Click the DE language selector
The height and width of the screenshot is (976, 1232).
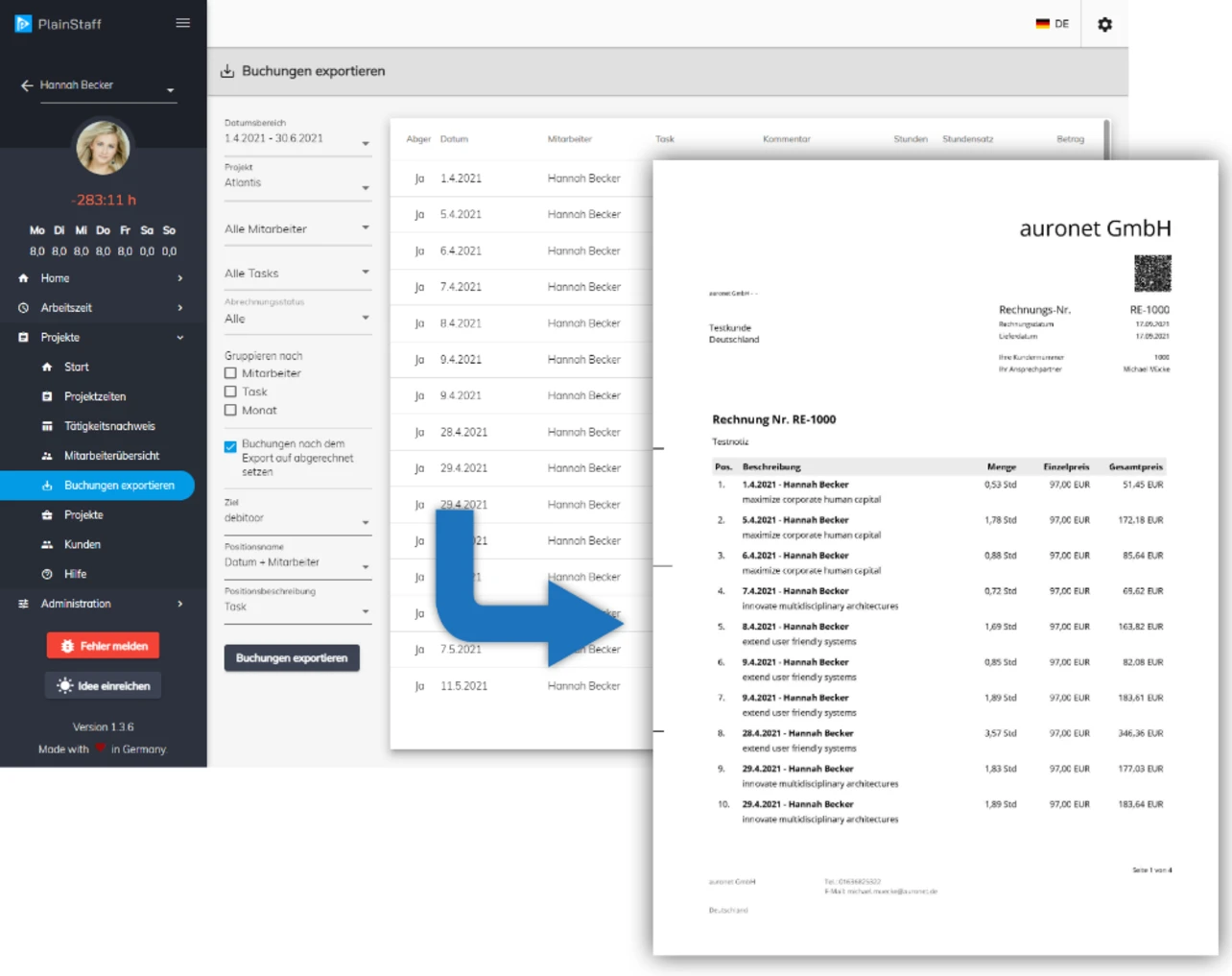1053,24
